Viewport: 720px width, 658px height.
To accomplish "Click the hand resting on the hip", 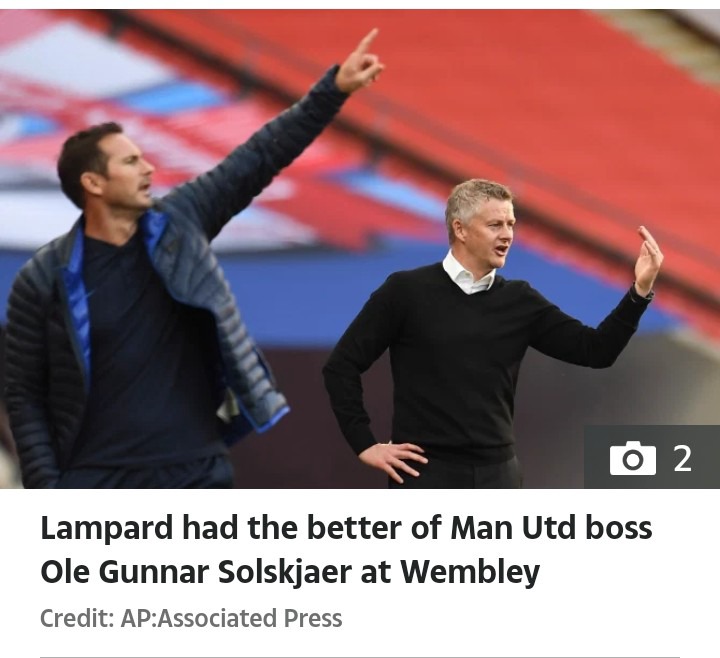I will coord(393,461).
